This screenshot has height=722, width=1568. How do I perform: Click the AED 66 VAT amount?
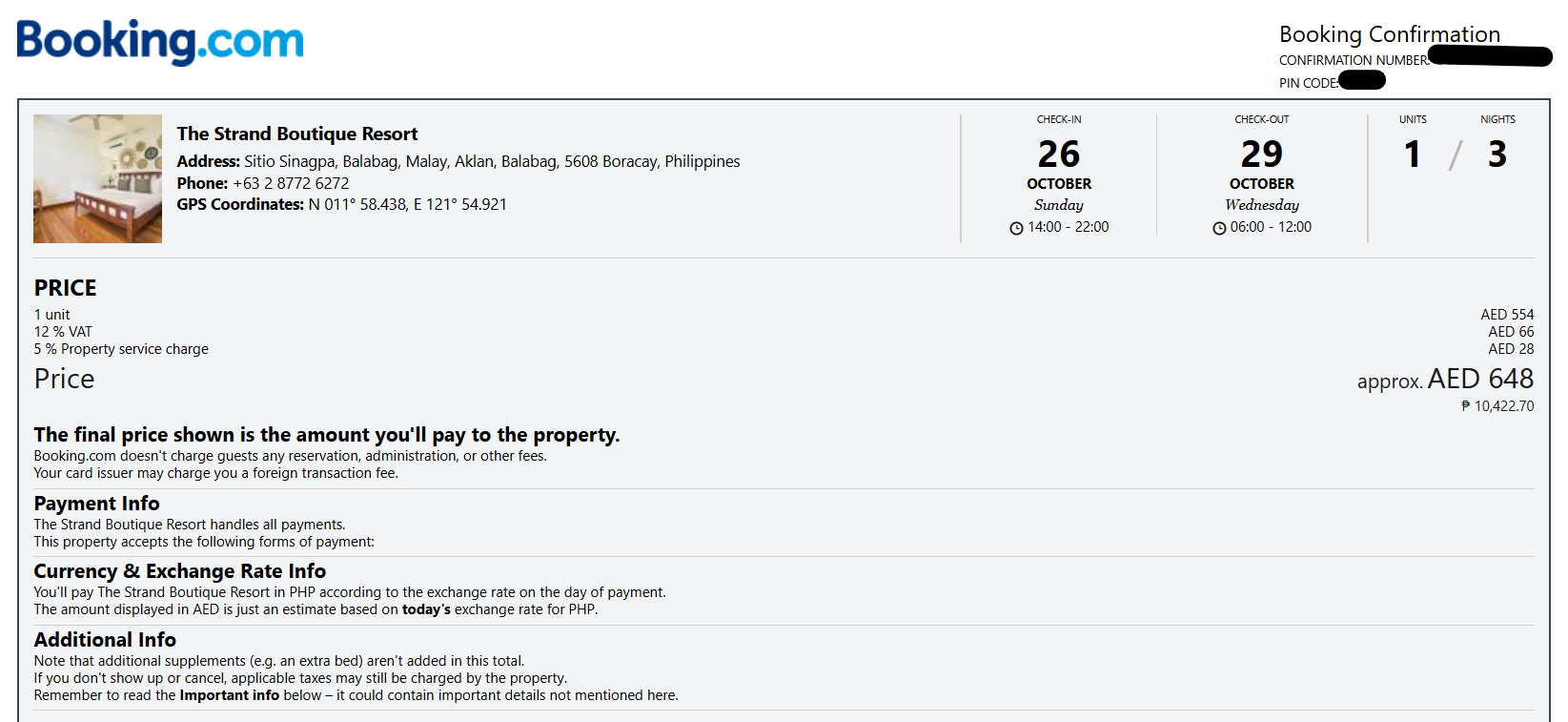pos(1511,332)
